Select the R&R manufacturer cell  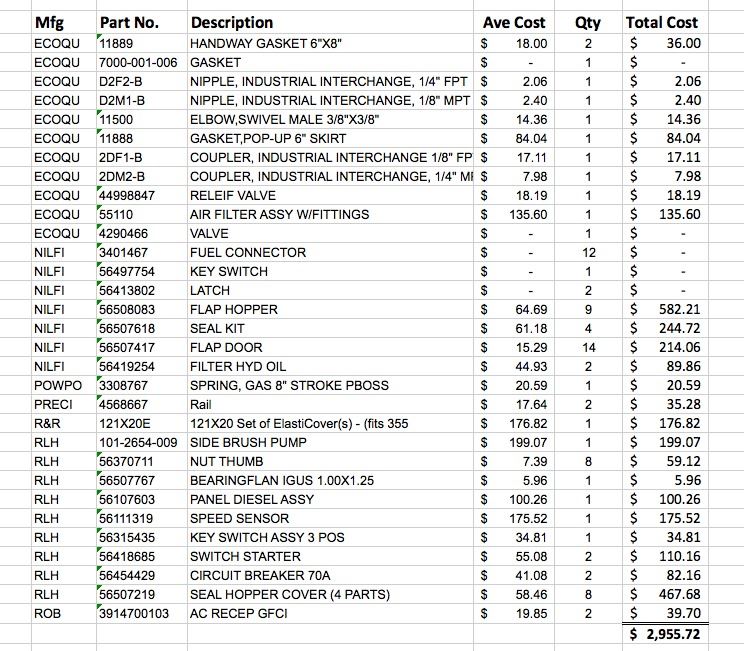tap(47, 424)
